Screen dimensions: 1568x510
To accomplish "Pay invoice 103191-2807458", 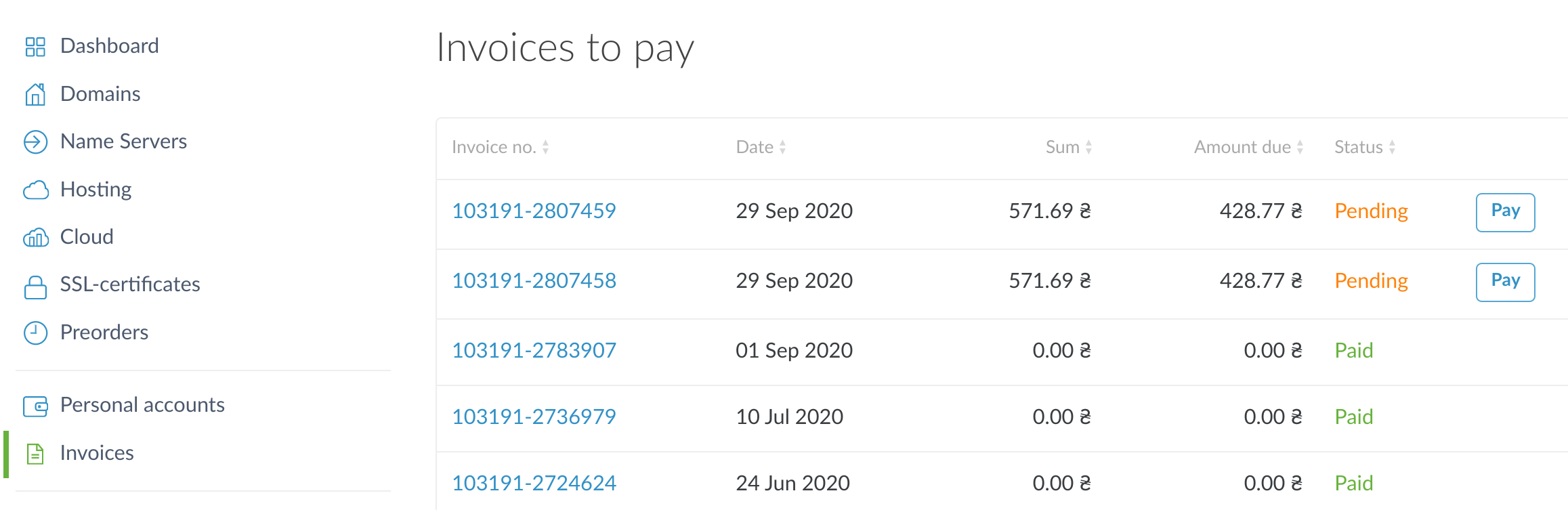I will [x=1505, y=282].
